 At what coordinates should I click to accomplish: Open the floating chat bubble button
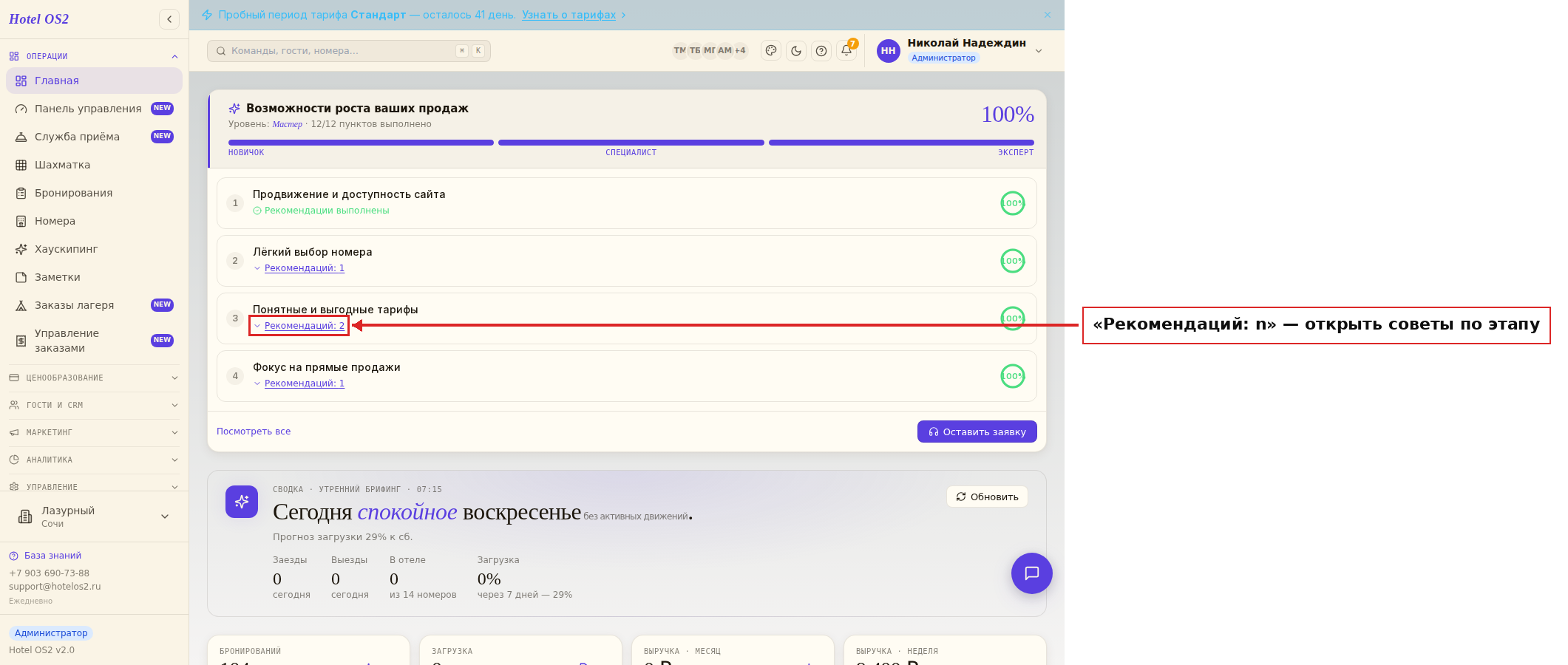click(1032, 573)
